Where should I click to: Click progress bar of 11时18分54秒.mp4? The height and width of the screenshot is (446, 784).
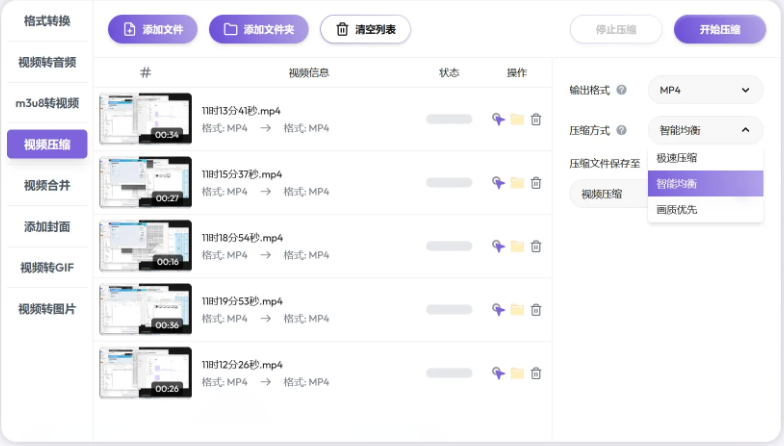449,246
